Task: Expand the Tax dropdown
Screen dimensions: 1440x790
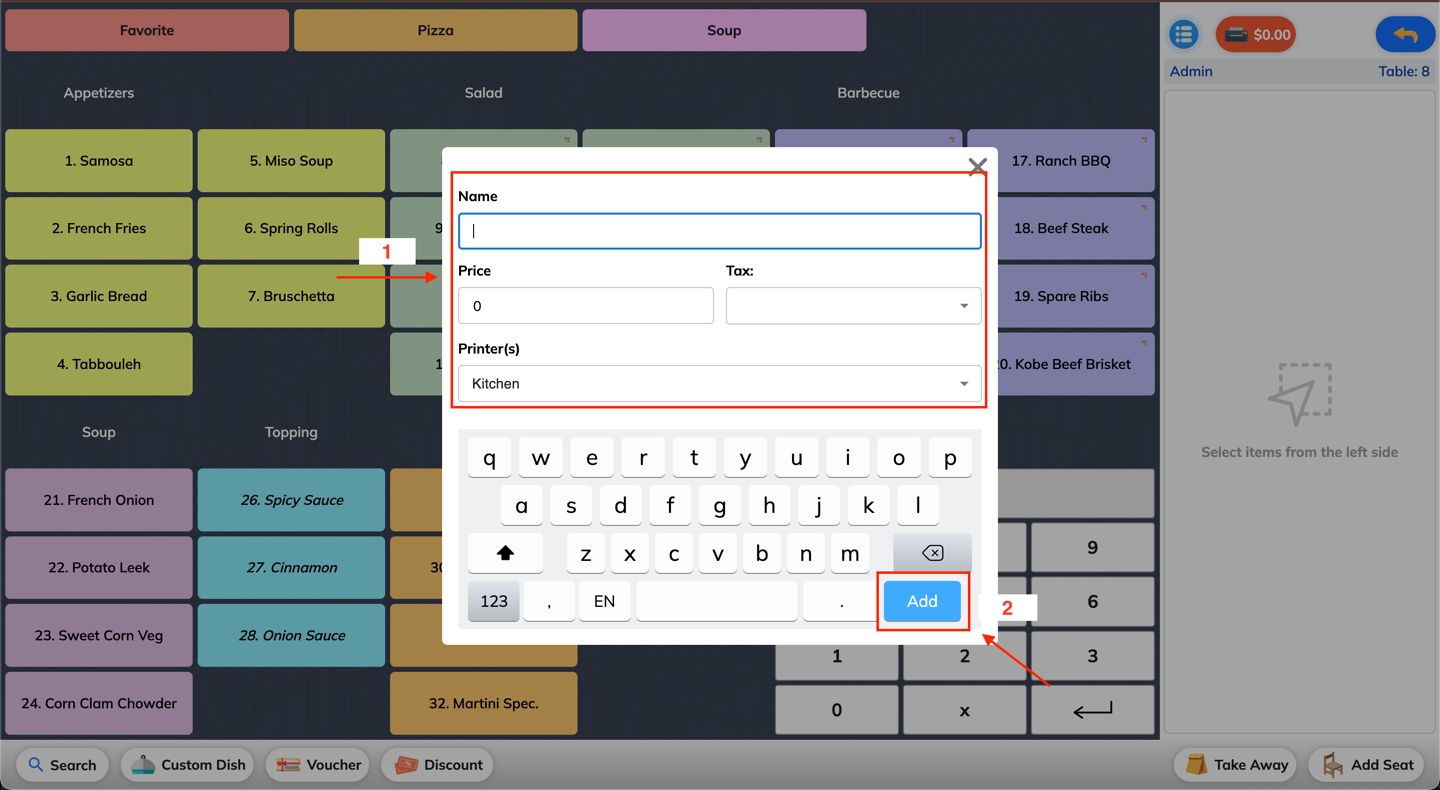Action: (853, 306)
